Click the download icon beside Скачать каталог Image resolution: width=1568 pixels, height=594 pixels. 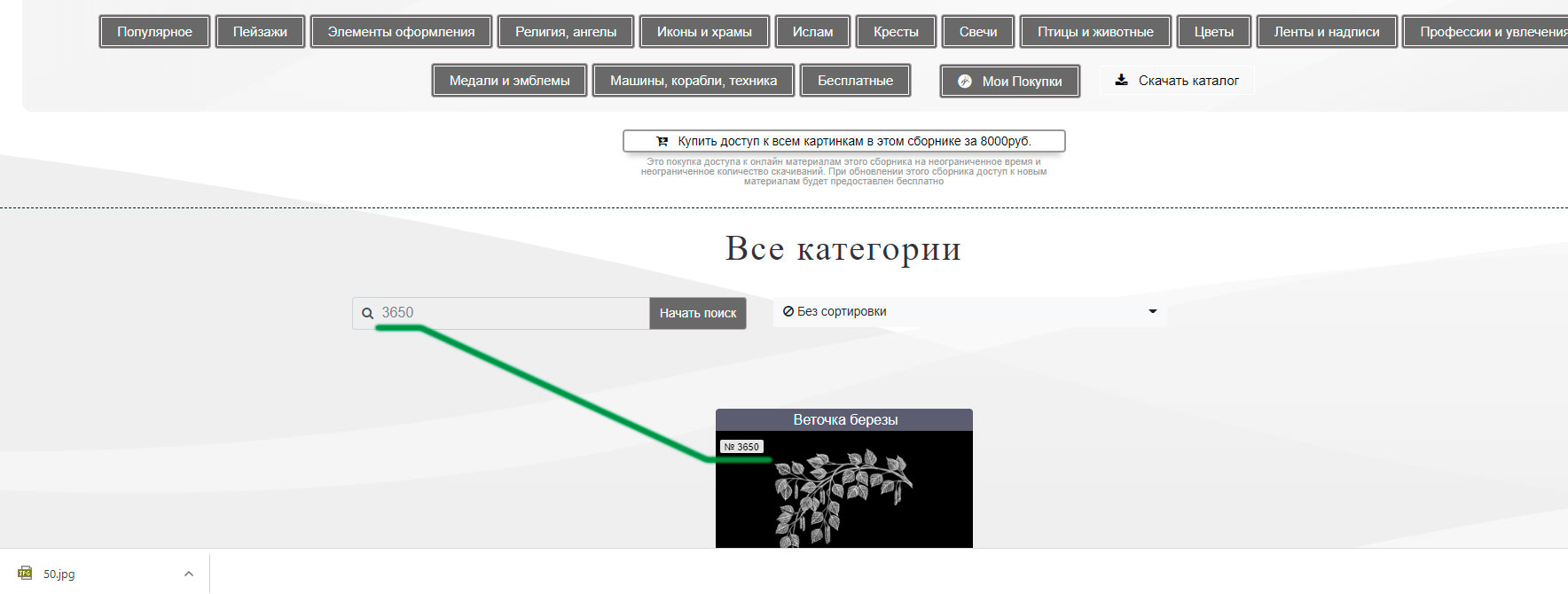point(1121,80)
